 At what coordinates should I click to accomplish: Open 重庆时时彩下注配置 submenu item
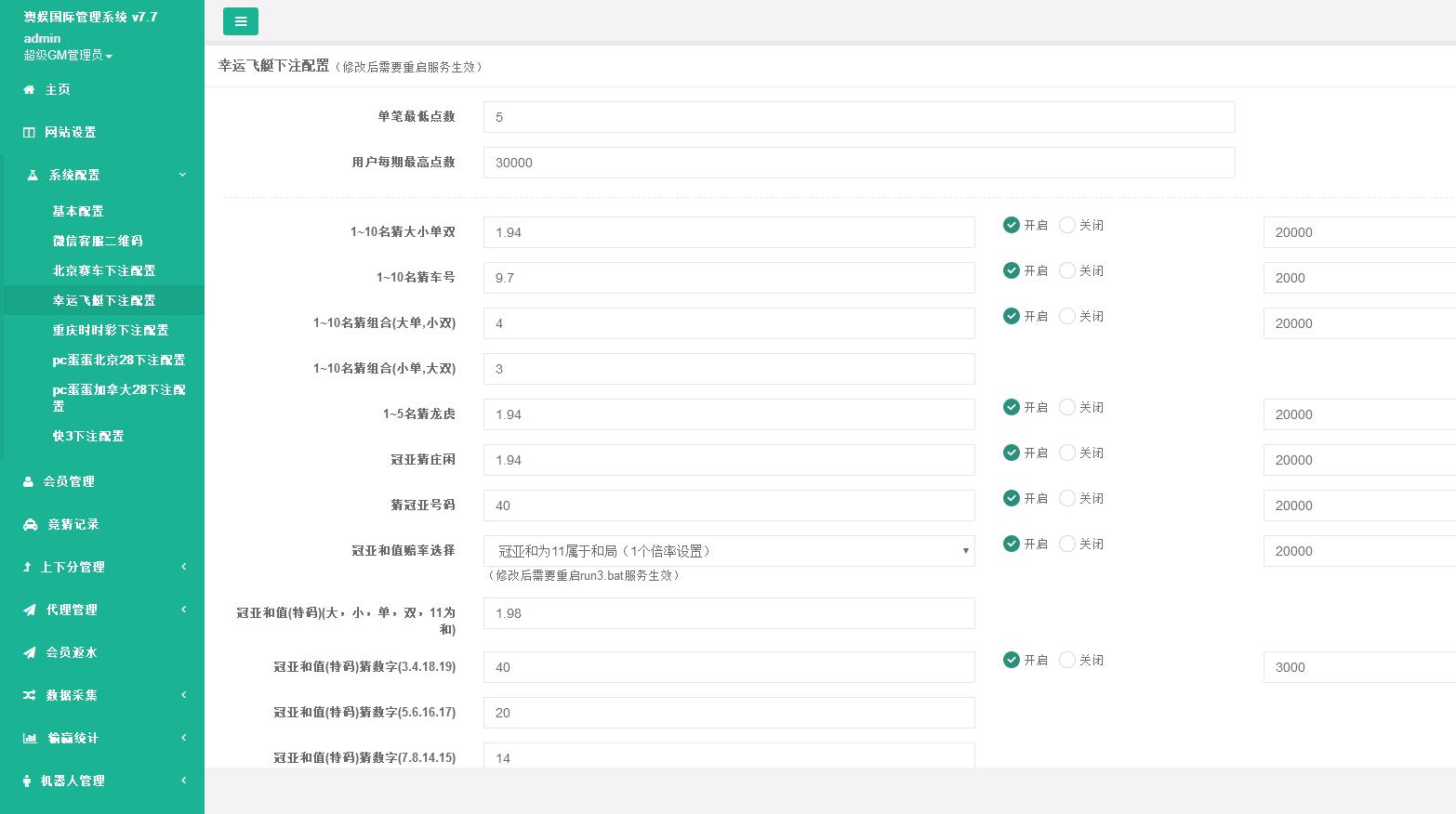coord(111,330)
